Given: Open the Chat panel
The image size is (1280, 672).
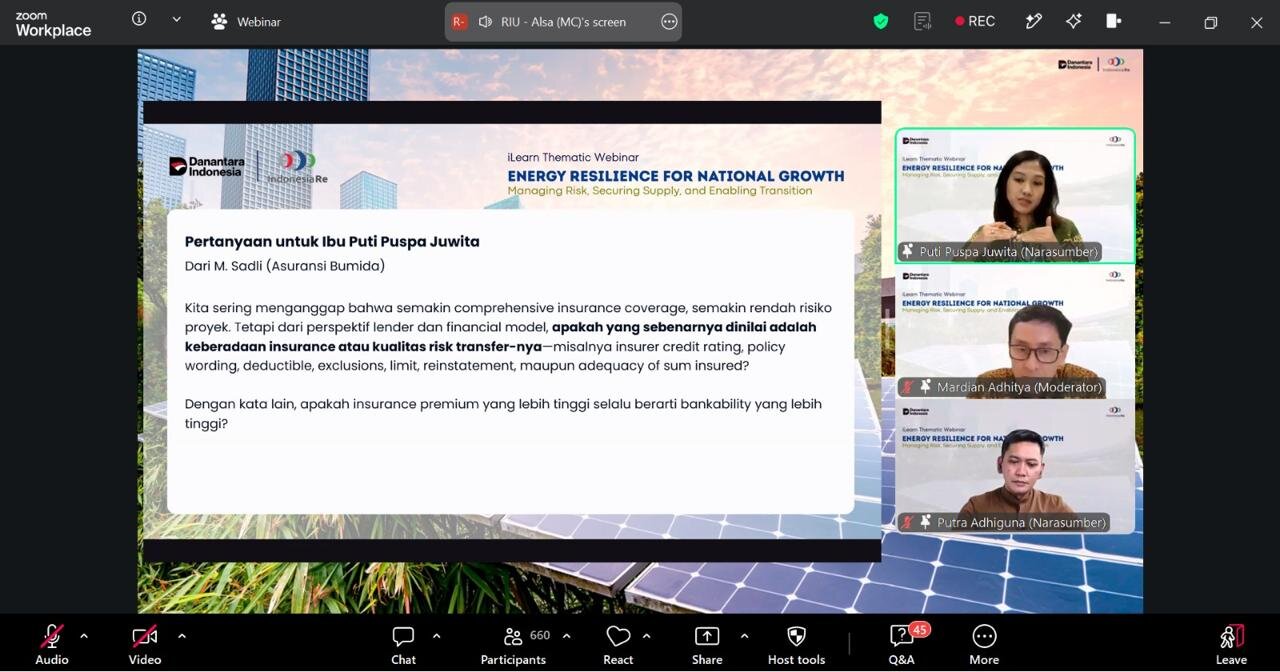Looking at the screenshot, I should tap(404, 644).
